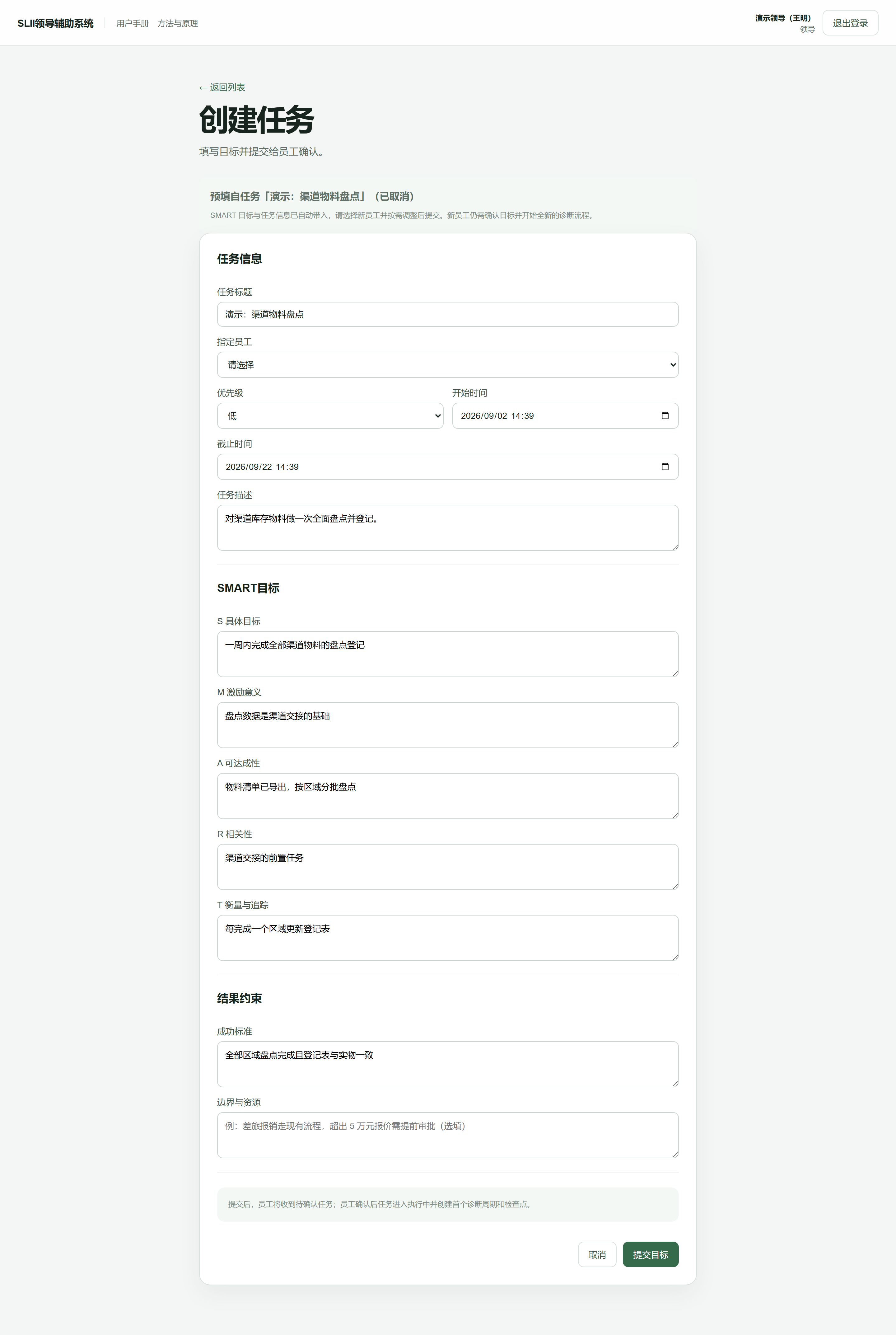Image resolution: width=896 pixels, height=1335 pixels.
Task: Click into the 任务标题 input field
Action: coord(447,314)
